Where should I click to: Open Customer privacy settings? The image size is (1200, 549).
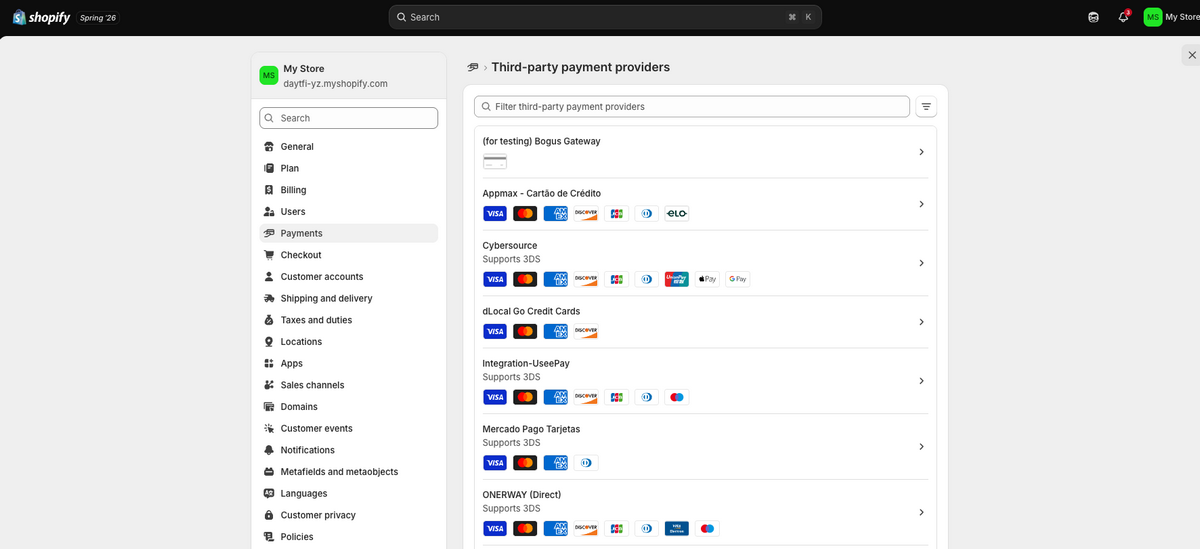(x=349, y=515)
